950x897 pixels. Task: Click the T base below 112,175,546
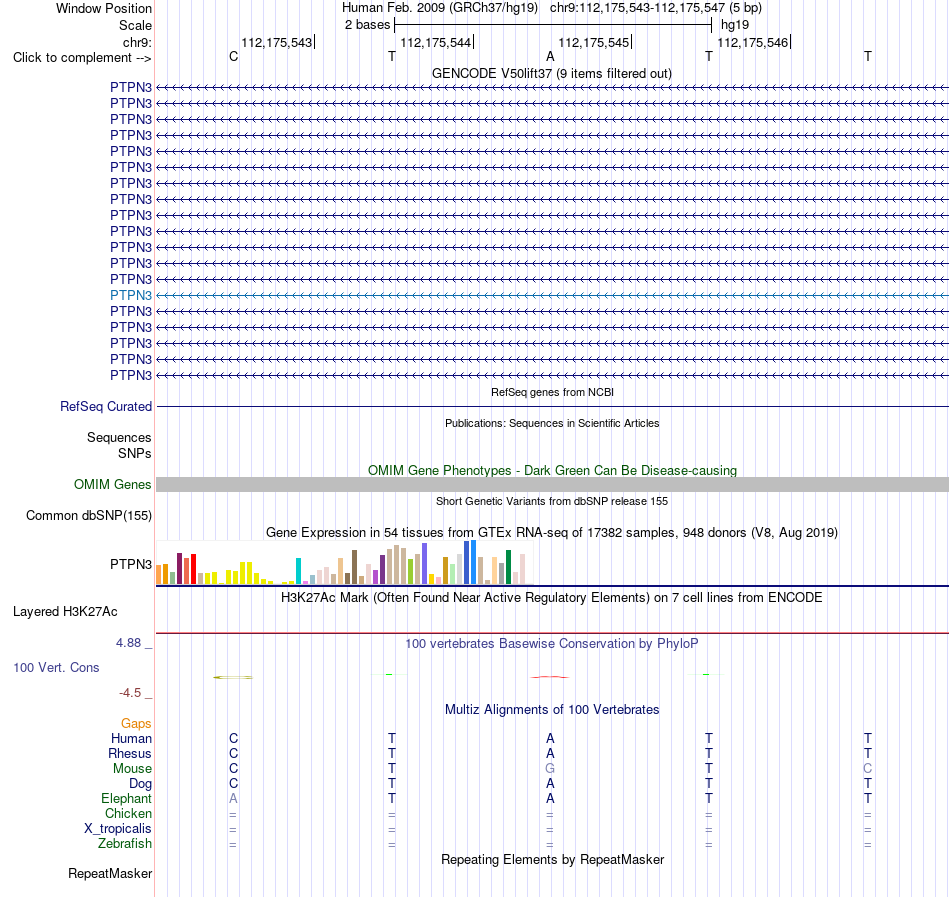(x=709, y=57)
